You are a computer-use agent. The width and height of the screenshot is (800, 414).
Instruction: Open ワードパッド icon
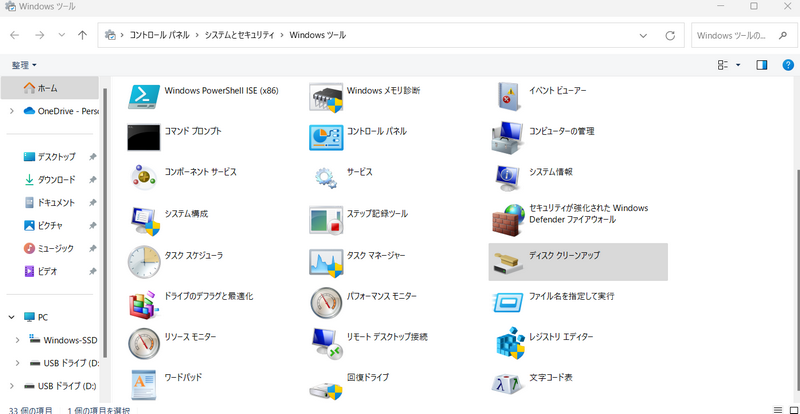[143, 384]
